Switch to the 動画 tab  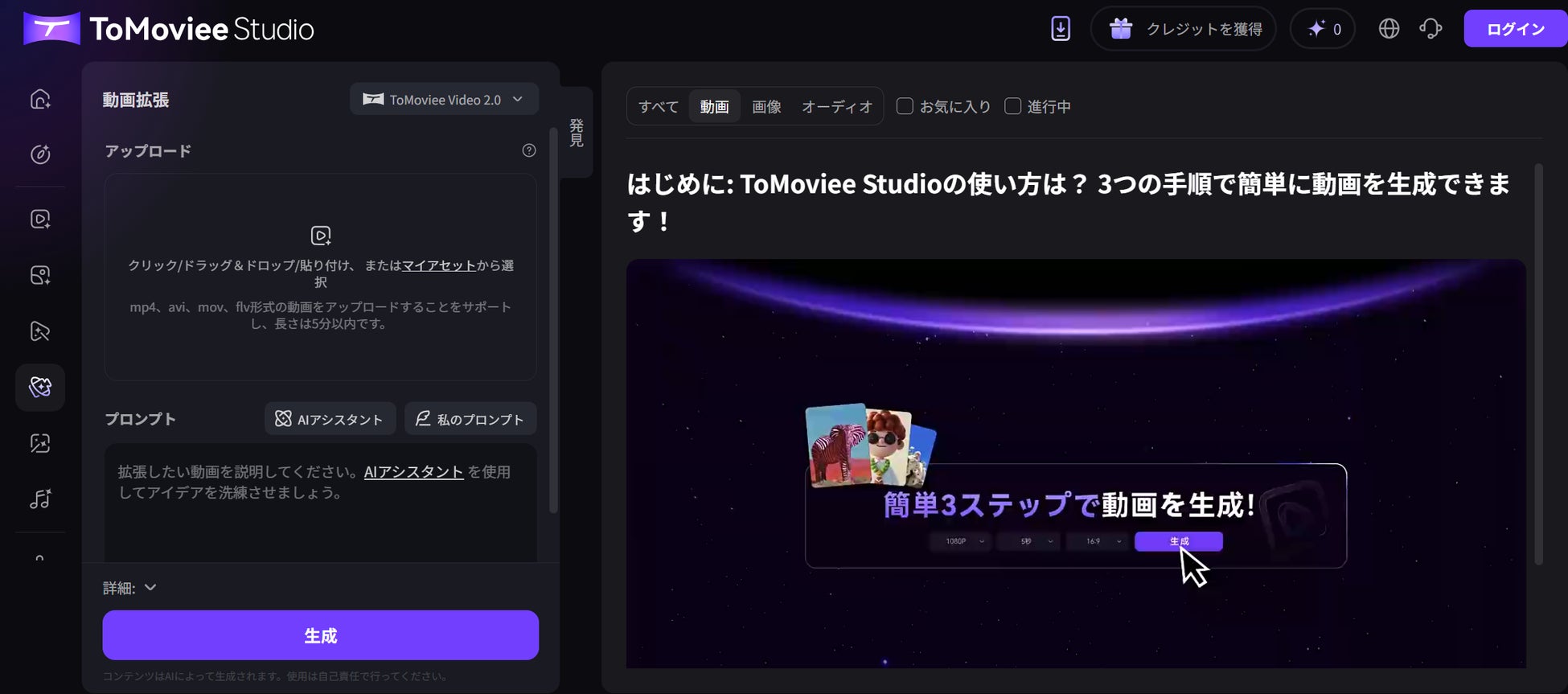714,106
